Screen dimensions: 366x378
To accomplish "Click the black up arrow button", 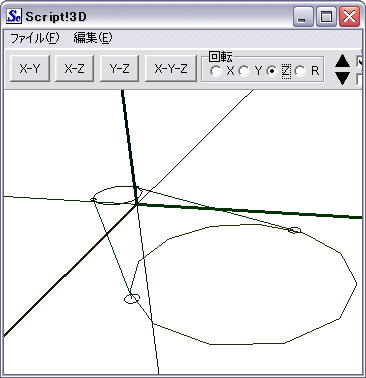I will tap(342, 62).
